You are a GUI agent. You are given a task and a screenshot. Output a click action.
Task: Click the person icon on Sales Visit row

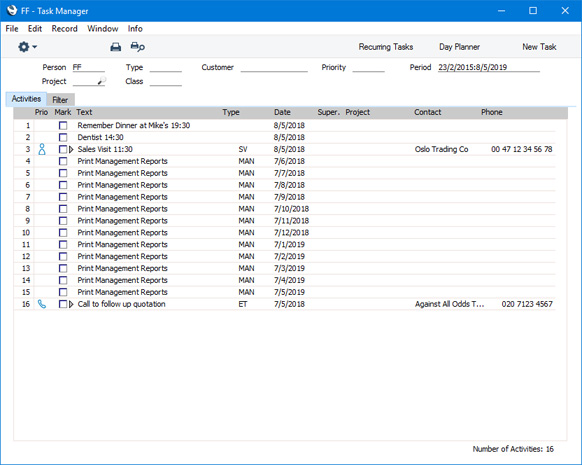(42, 149)
